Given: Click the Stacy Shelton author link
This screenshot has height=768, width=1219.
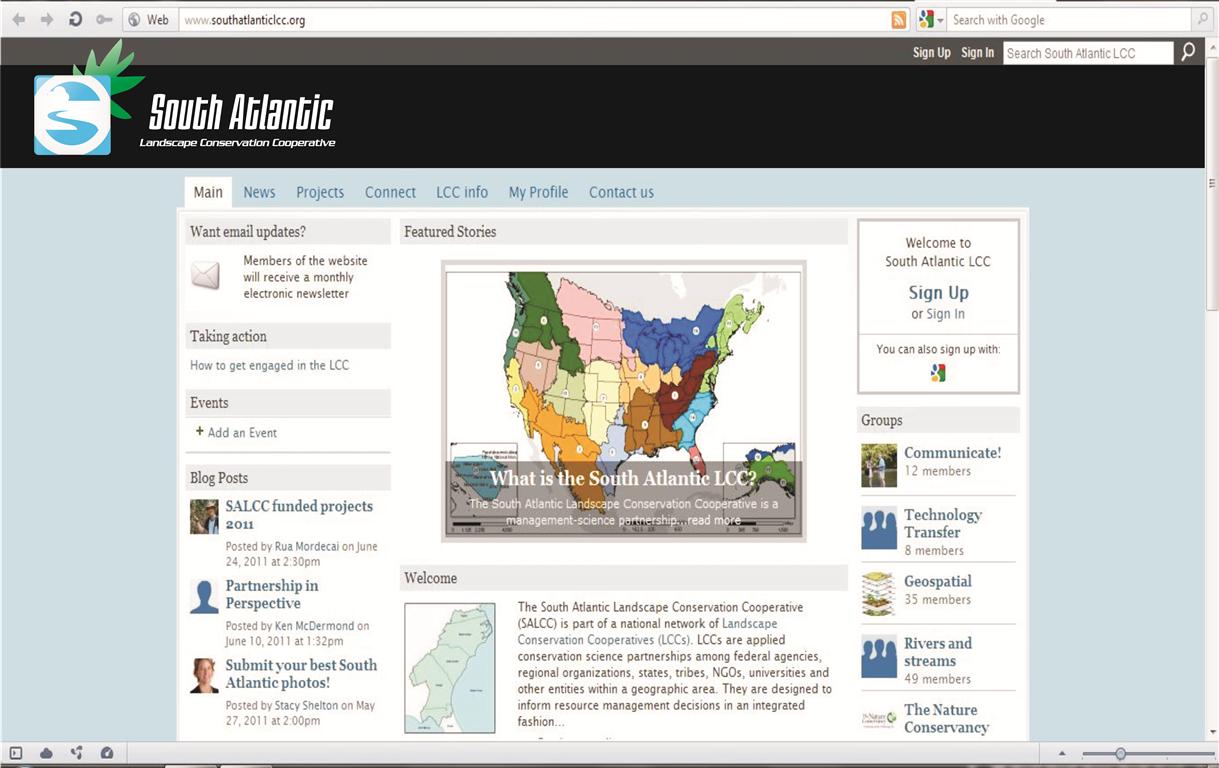Looking at the screenshot, I should coord(307,706).
